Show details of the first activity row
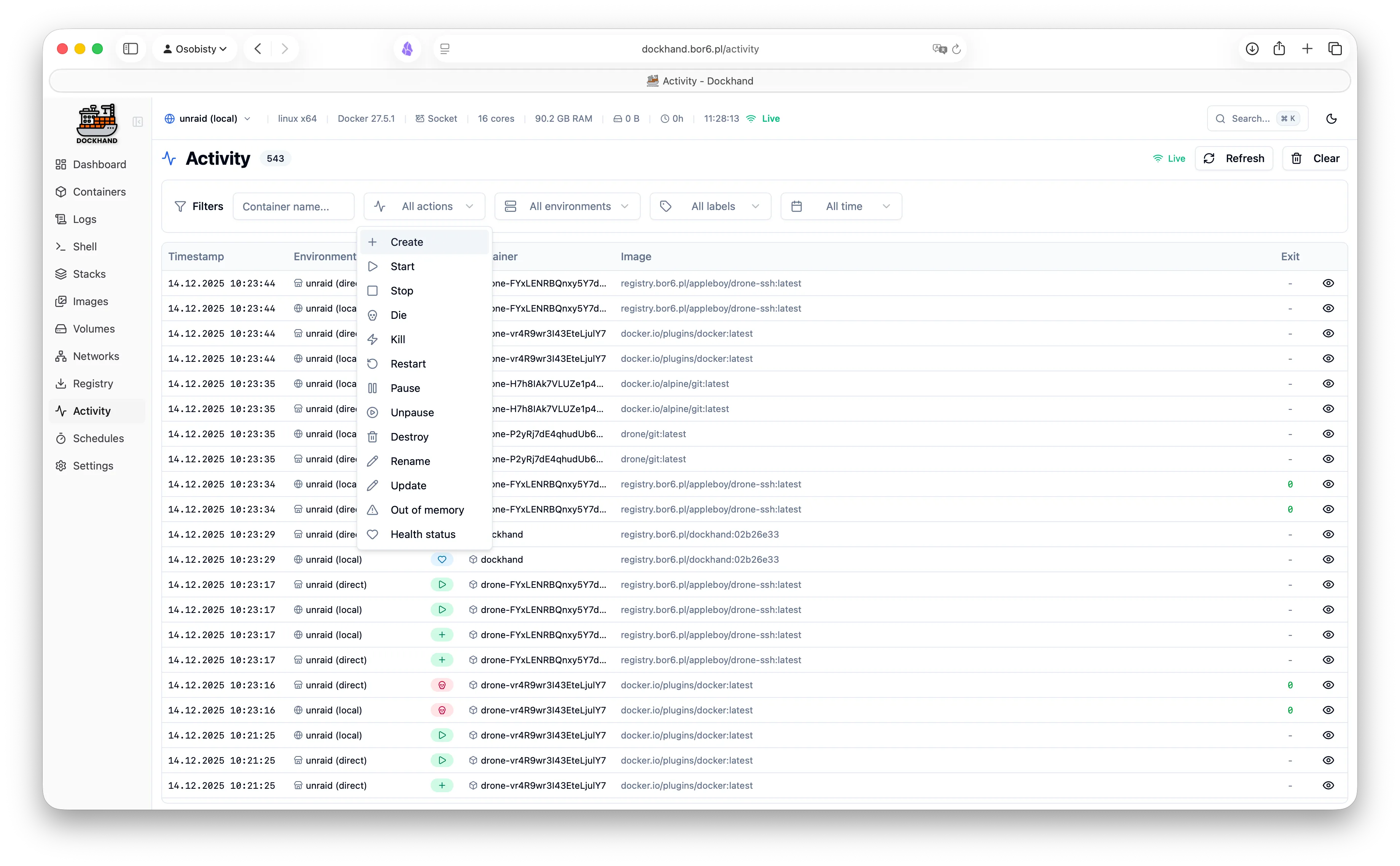This screenshot has width=1400, height=866. [x=1329, y=282]
